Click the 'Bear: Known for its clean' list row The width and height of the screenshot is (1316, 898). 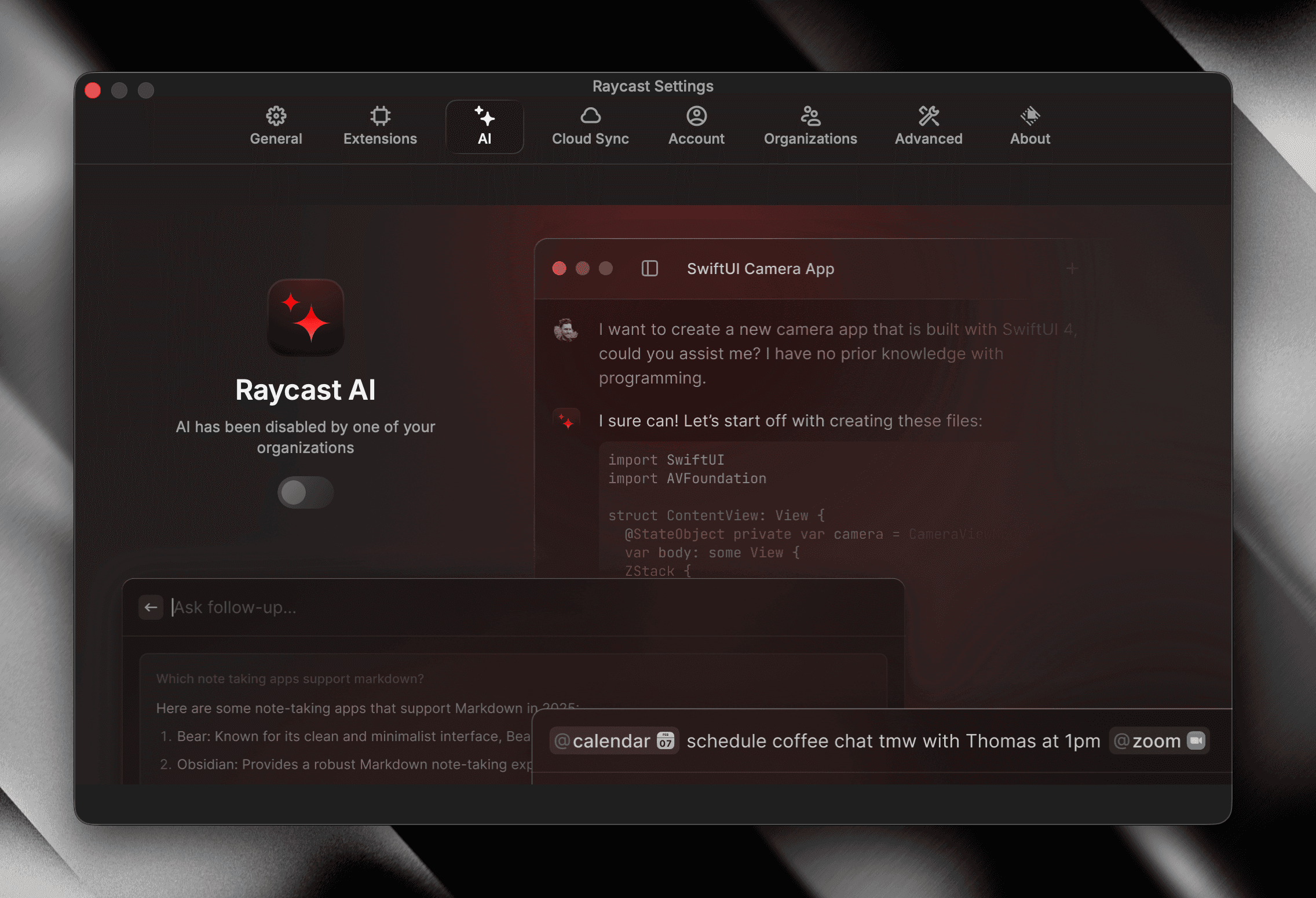point(345,736)
